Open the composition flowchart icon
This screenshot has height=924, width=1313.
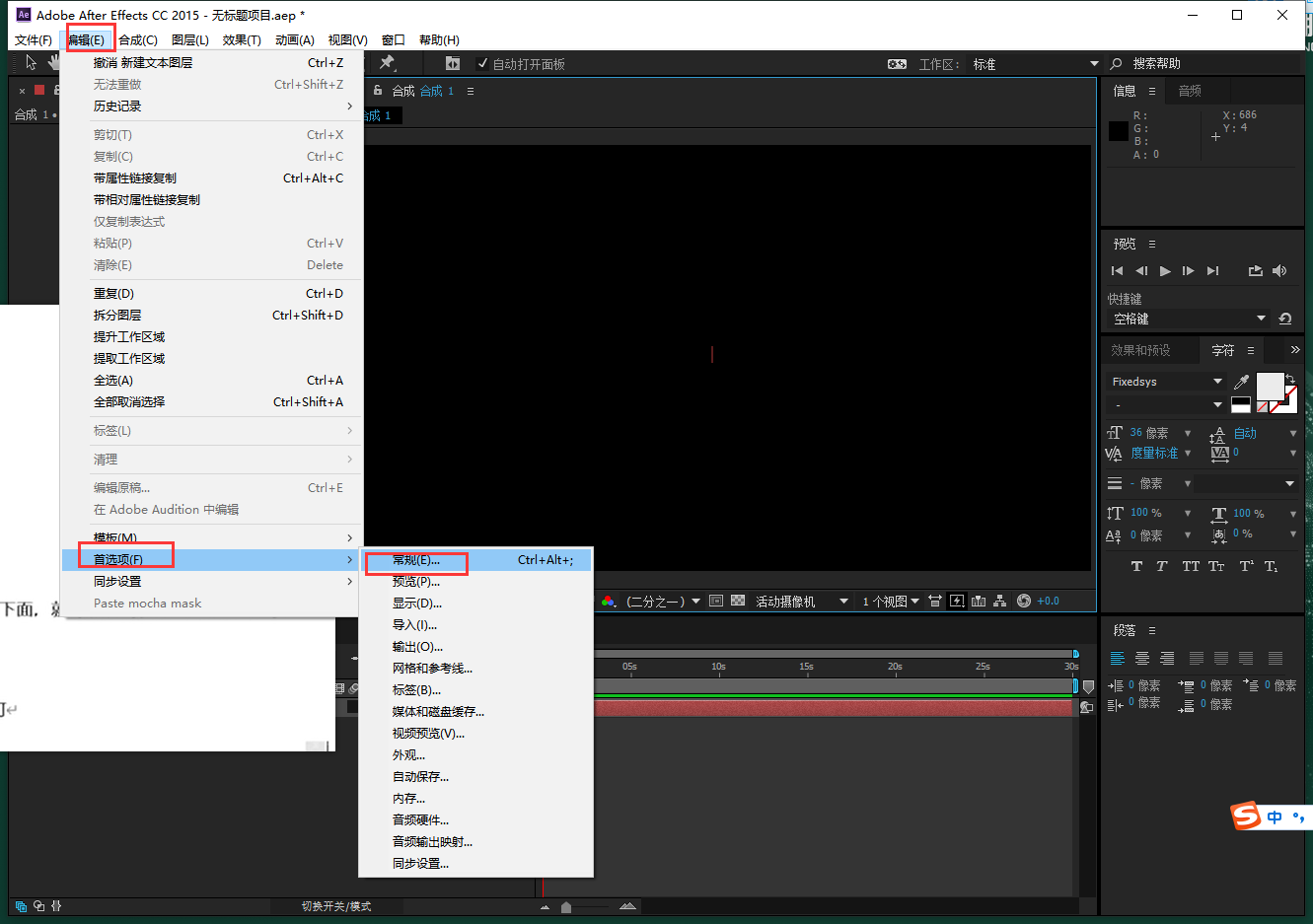(1000, 601)
